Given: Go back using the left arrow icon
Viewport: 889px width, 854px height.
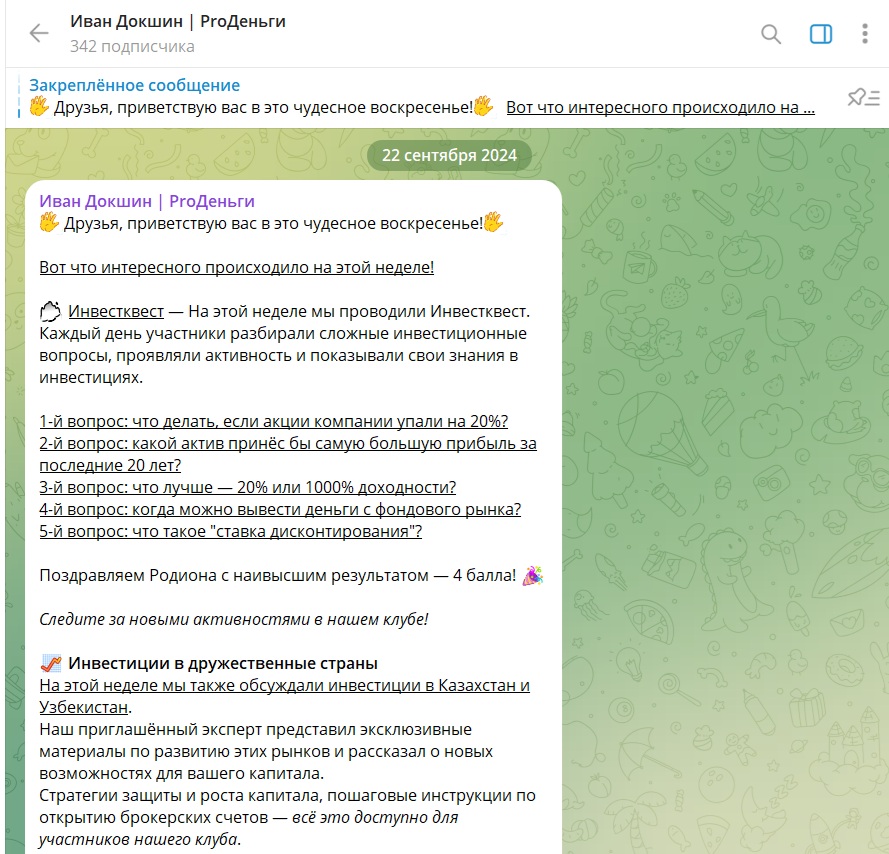Looking at the screenshot, I should [x=39, y=33].
